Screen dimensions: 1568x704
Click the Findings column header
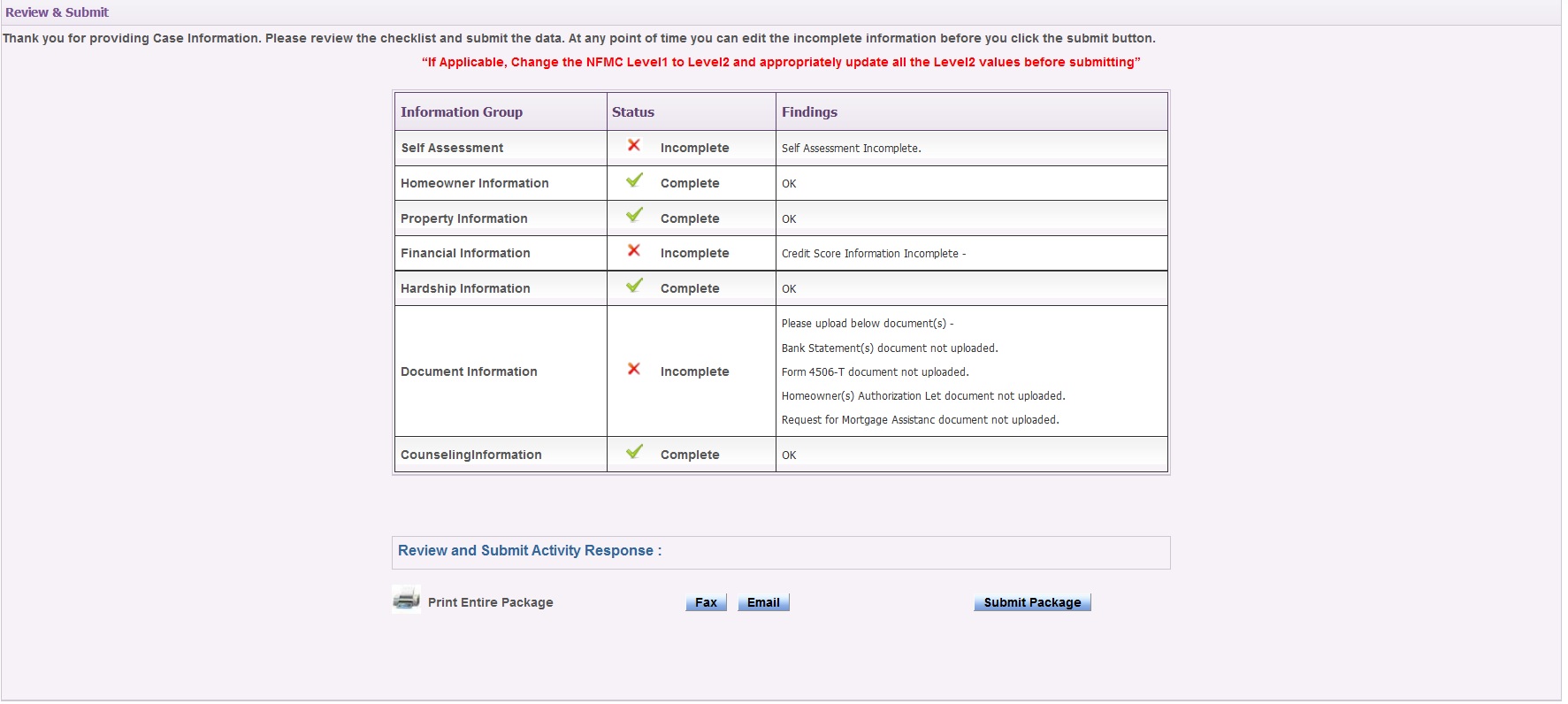(x=809, y=112)
